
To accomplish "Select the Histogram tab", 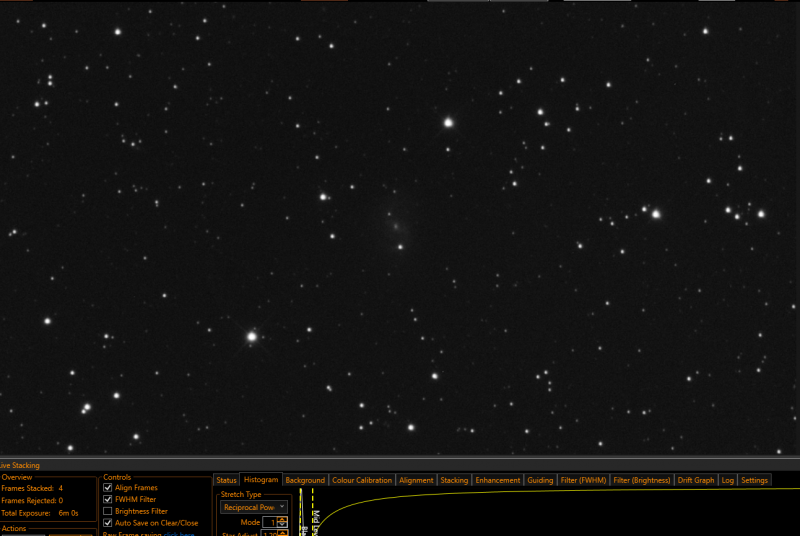I will tap(261, 480).
